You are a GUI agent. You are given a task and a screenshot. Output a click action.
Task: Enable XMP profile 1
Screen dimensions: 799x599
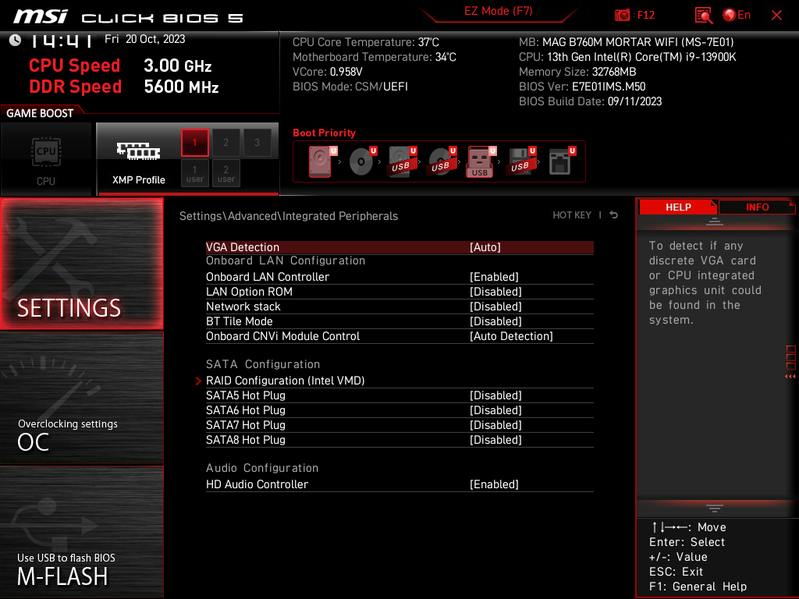pos(195,143)
